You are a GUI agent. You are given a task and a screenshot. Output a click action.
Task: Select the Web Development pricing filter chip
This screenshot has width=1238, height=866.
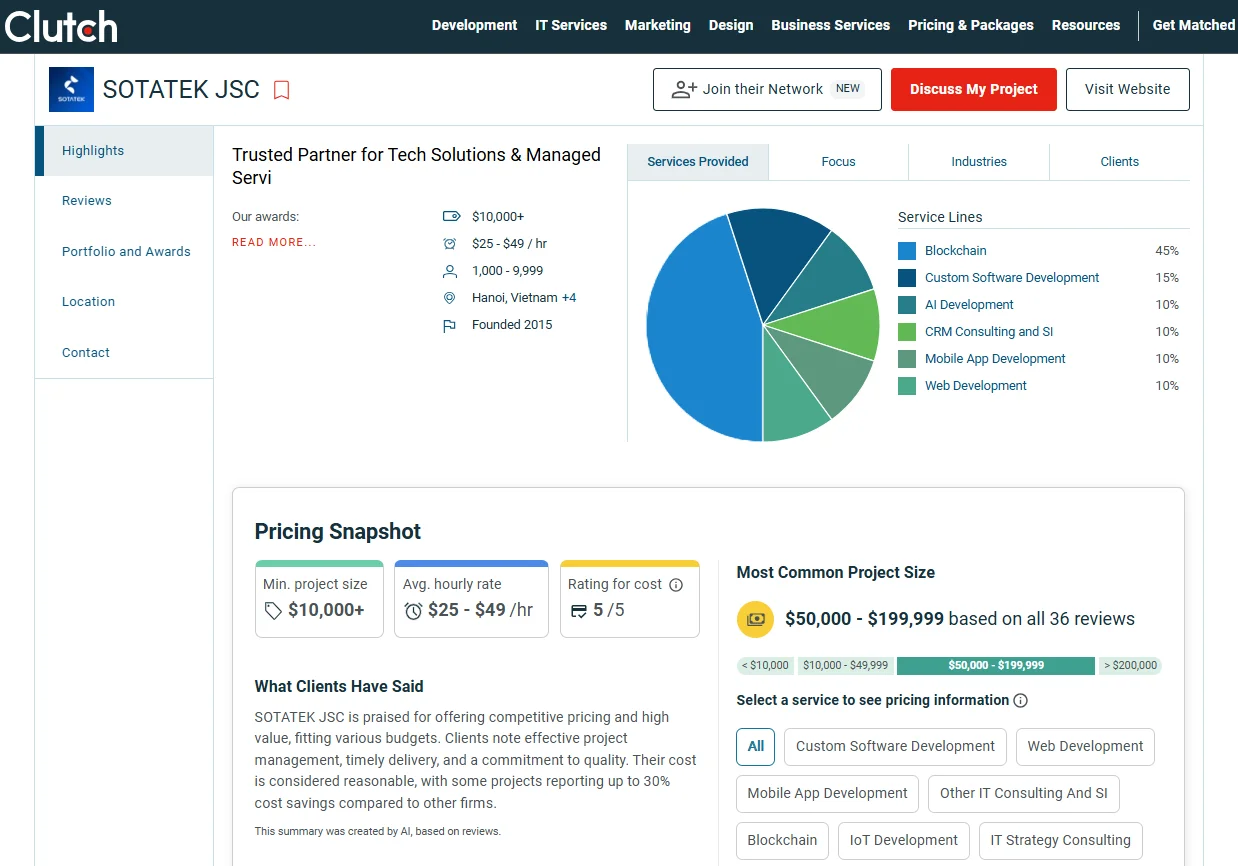pyautogui.click(x=1085, y=746)
